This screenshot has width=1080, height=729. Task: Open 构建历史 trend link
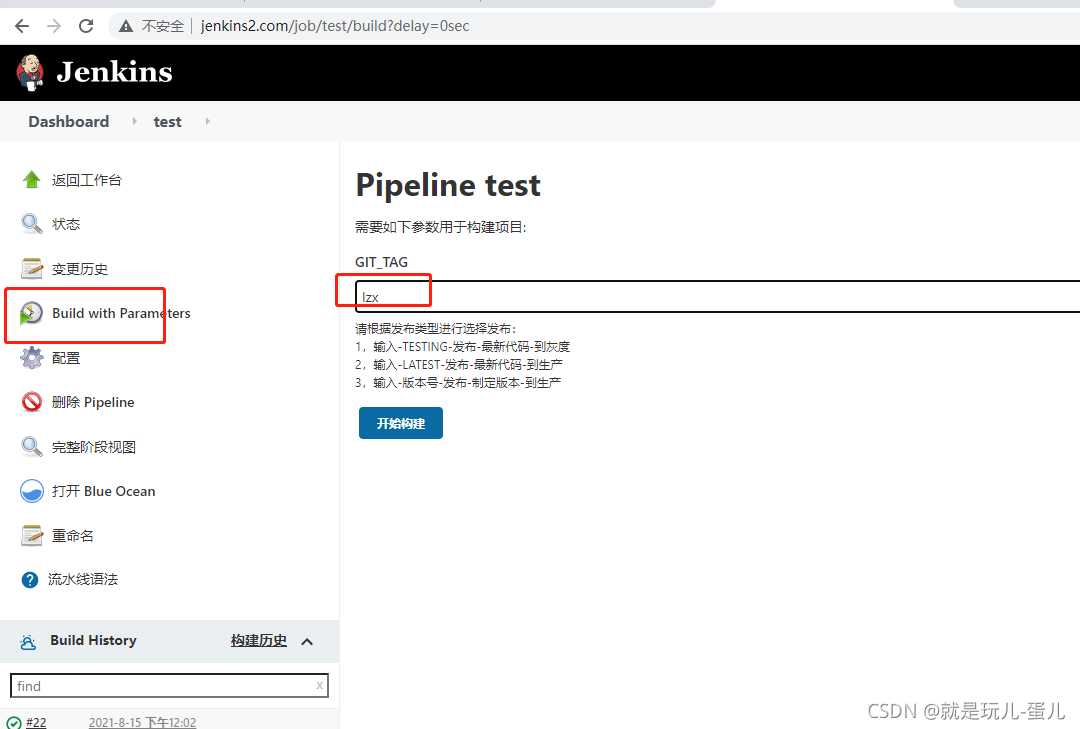tap(259, 641)
